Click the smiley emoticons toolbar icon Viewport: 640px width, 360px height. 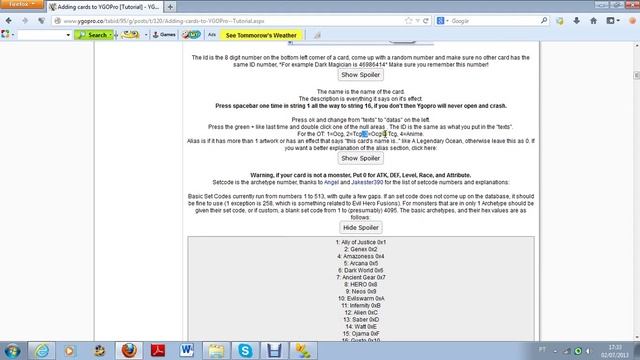(x=130, y=35)
